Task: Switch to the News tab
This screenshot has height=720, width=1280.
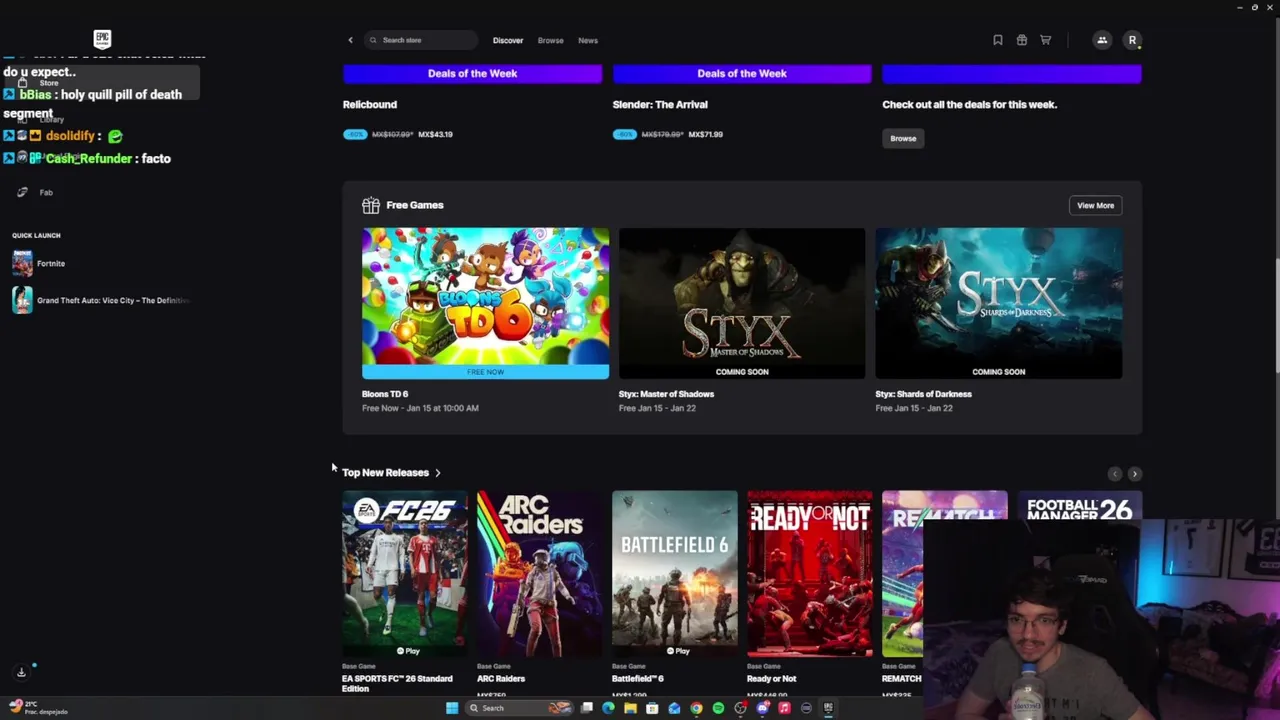Action: [588, 40]
